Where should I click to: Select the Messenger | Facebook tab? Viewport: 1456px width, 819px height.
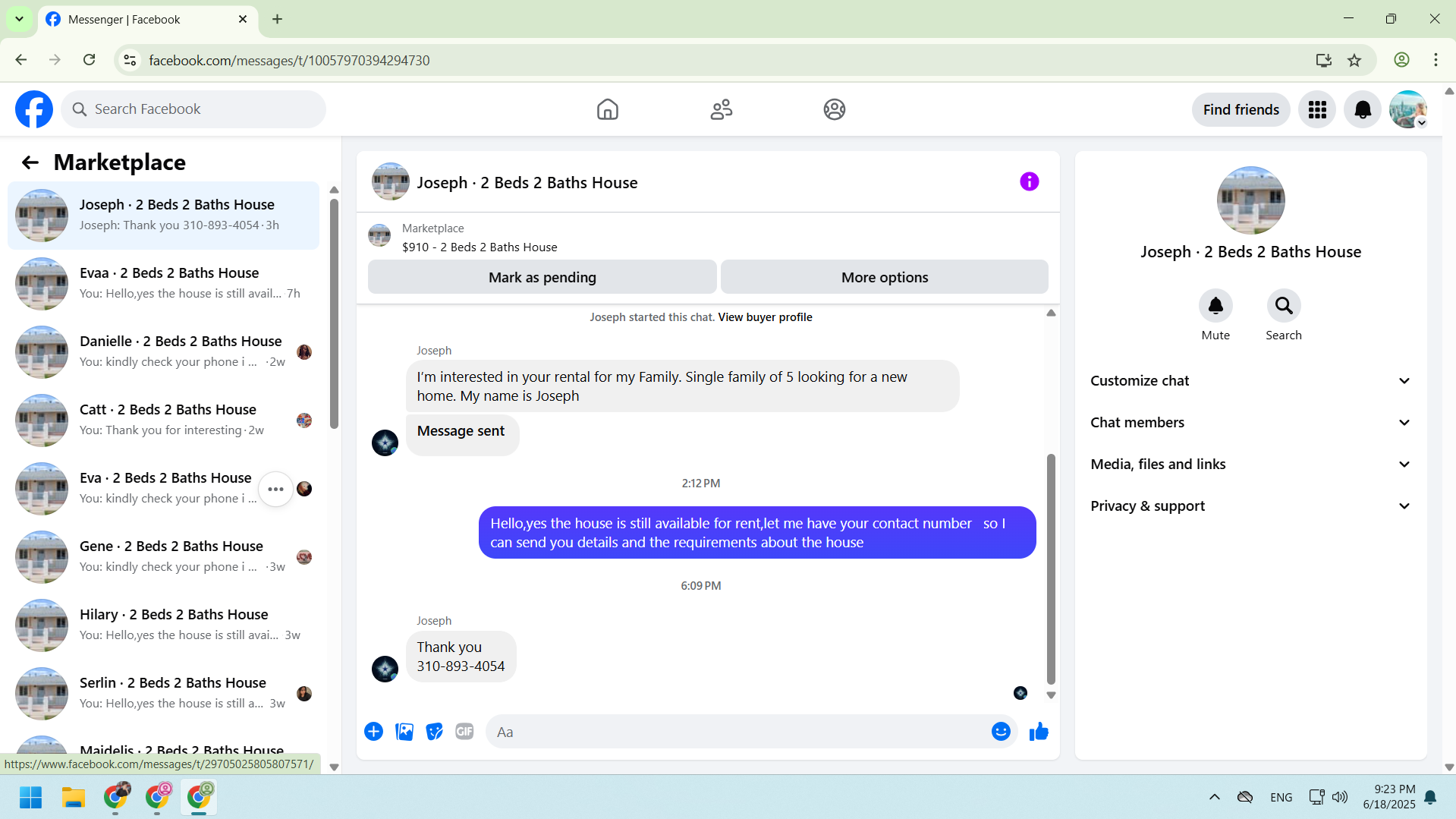[147, 20]
